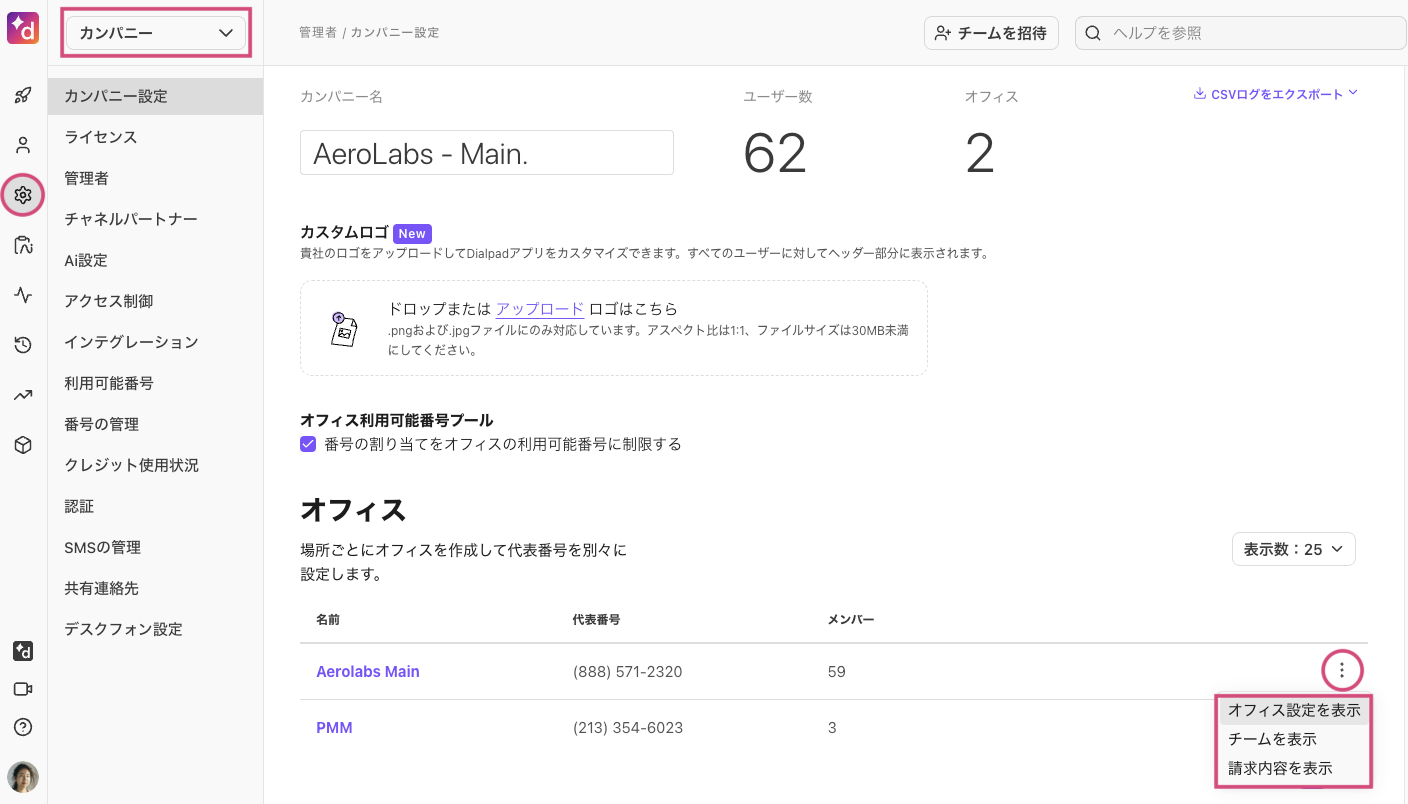Click the メンバー column header
Image resolution: width=1408 pixels, height=804 pixels.
coord(851,619)
